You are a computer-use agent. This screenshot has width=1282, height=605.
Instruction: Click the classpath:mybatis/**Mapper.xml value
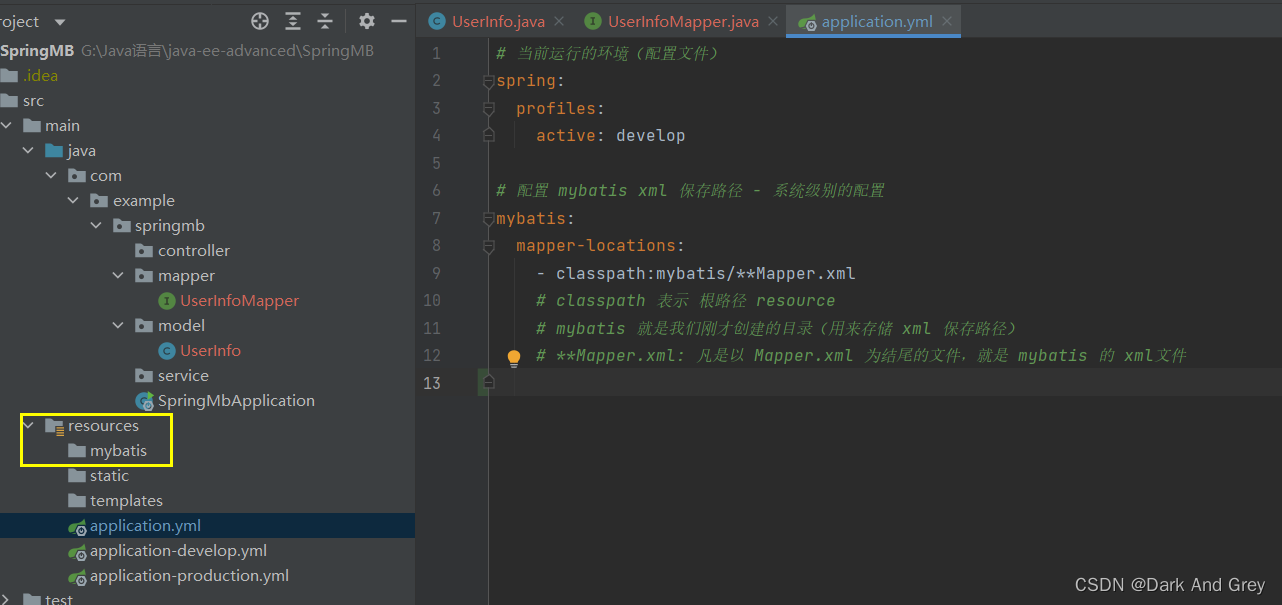pos(705,273)
